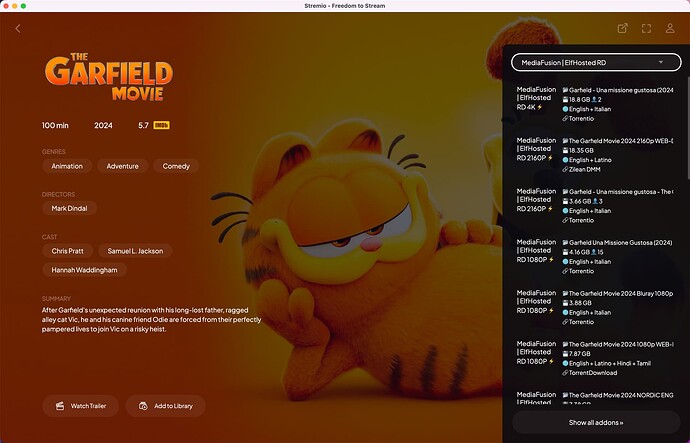Play the NORDIC ENG stream entry
Viewport: 690px width, 443px height.
pyautogui.click(x=595, y=397)
